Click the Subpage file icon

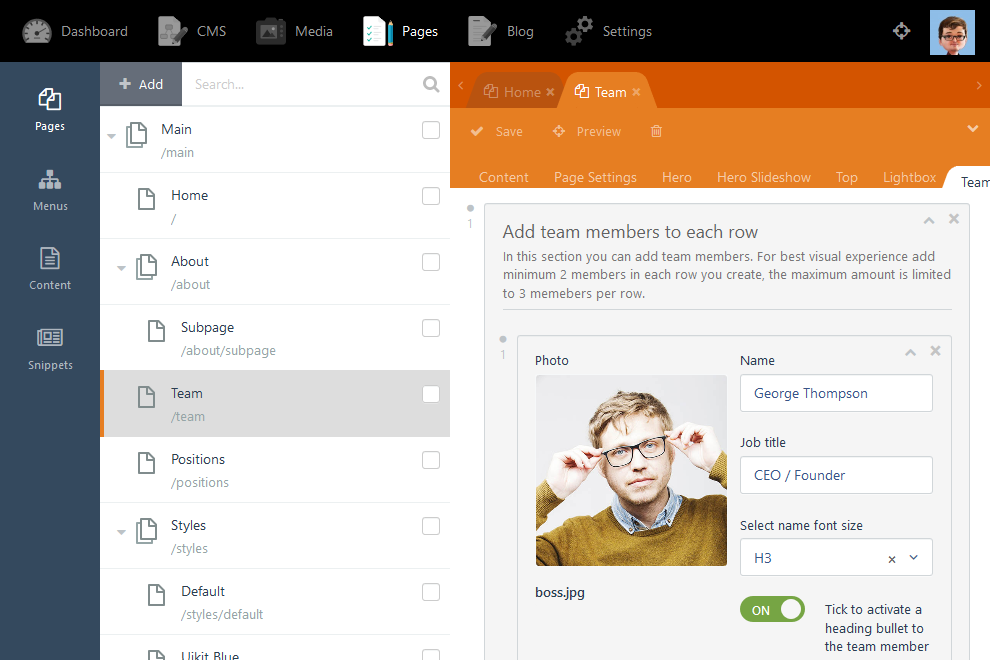click(156, 330)
